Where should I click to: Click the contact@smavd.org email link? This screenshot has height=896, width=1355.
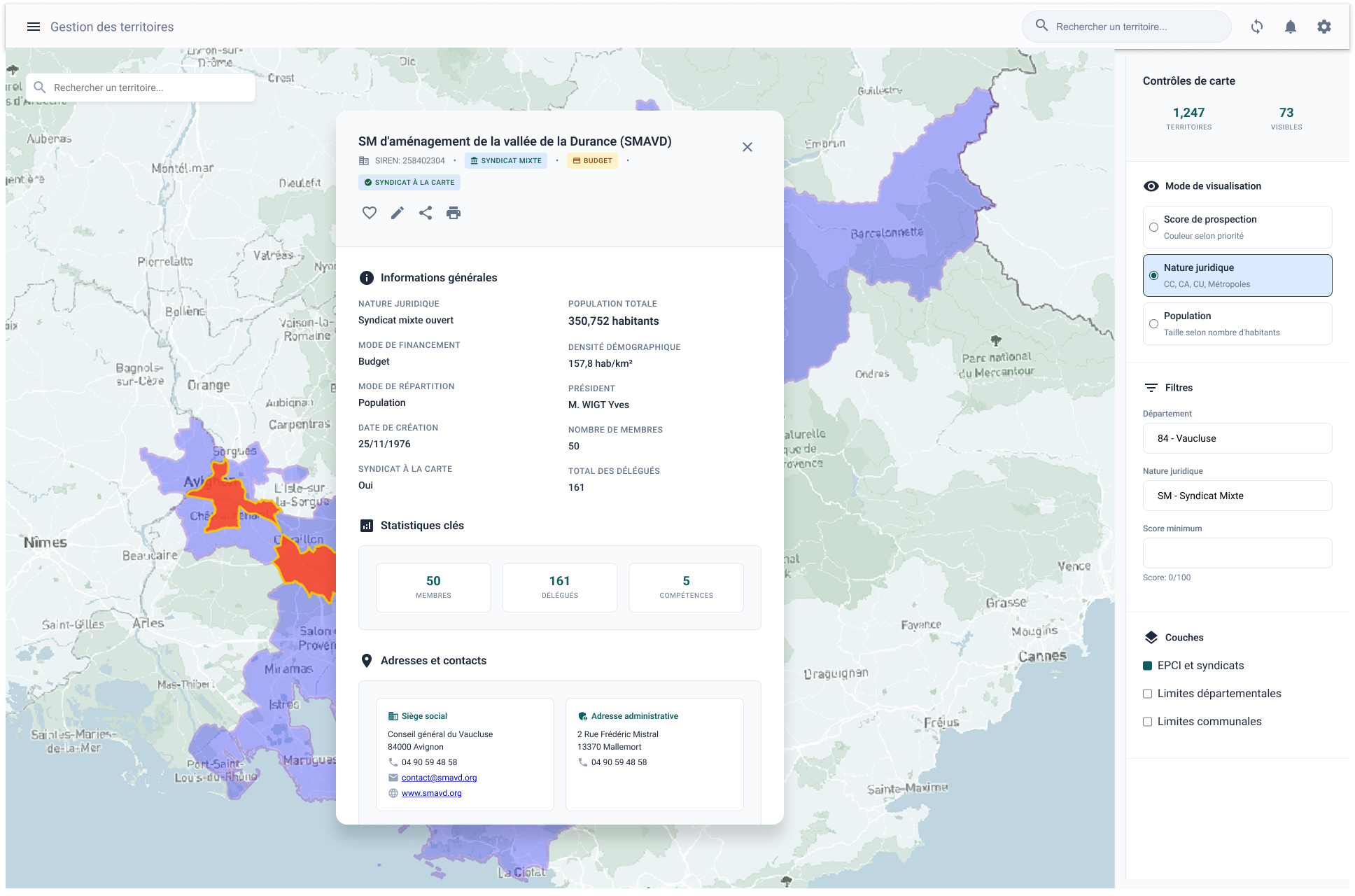point(439,778)
